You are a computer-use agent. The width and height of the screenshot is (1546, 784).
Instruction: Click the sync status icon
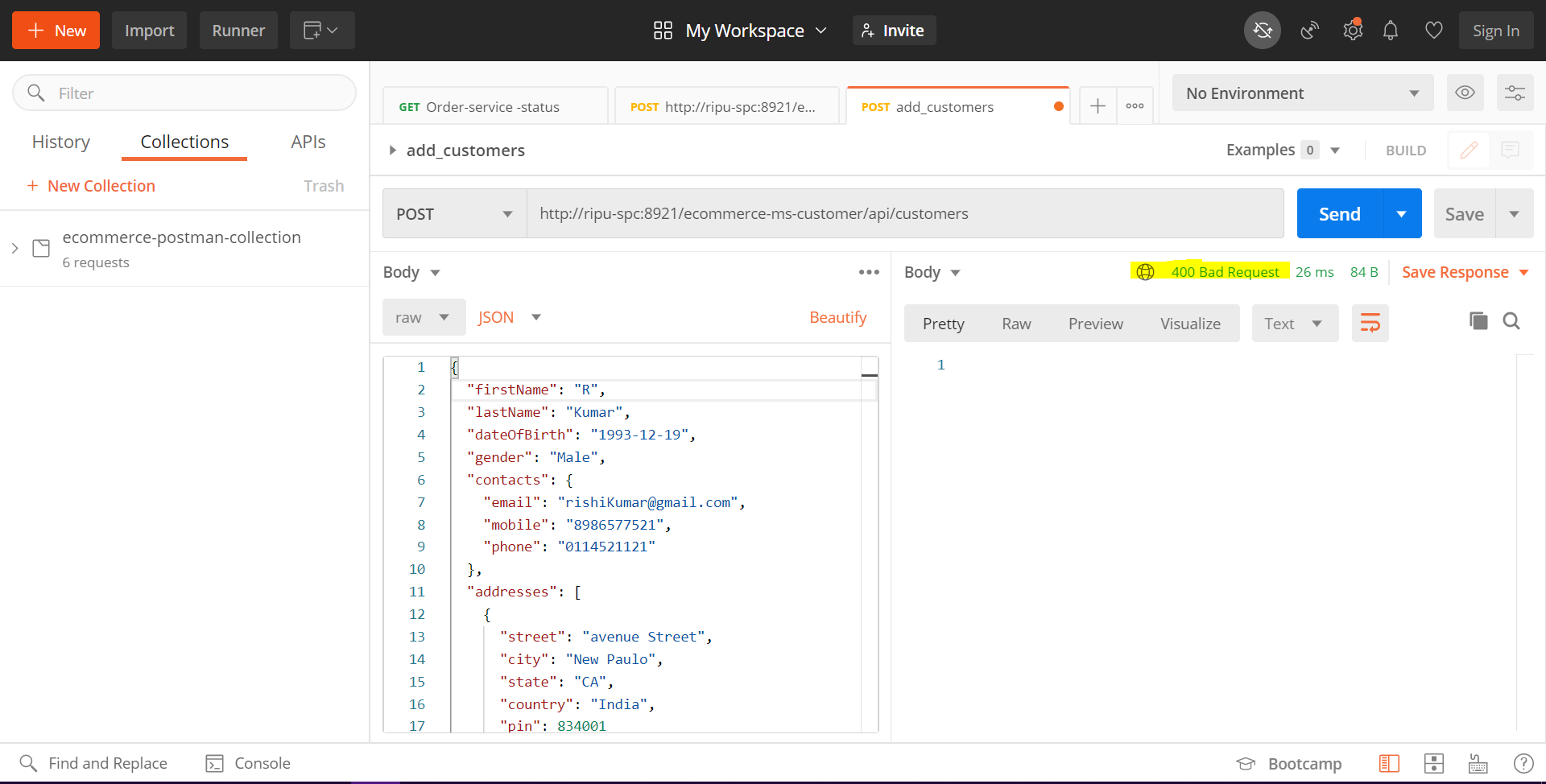pos(1263,31)
